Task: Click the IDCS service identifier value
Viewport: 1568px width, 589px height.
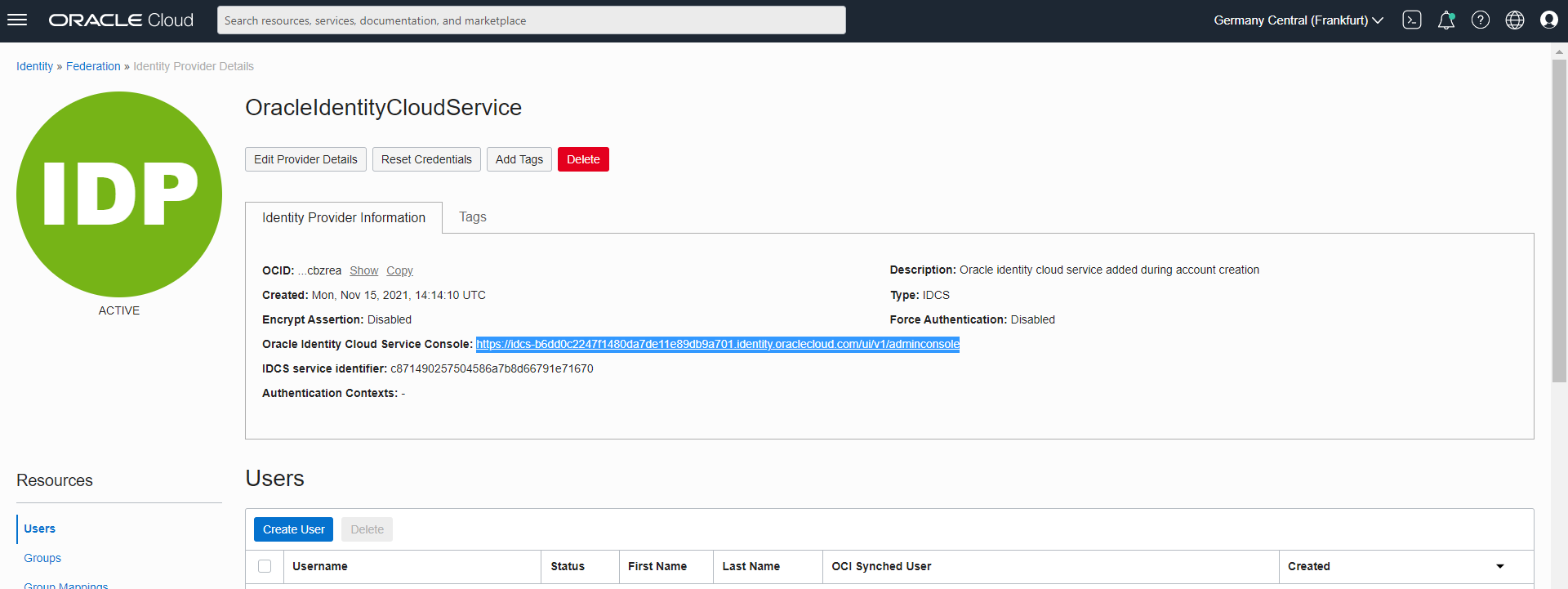Action: (492, 368)
